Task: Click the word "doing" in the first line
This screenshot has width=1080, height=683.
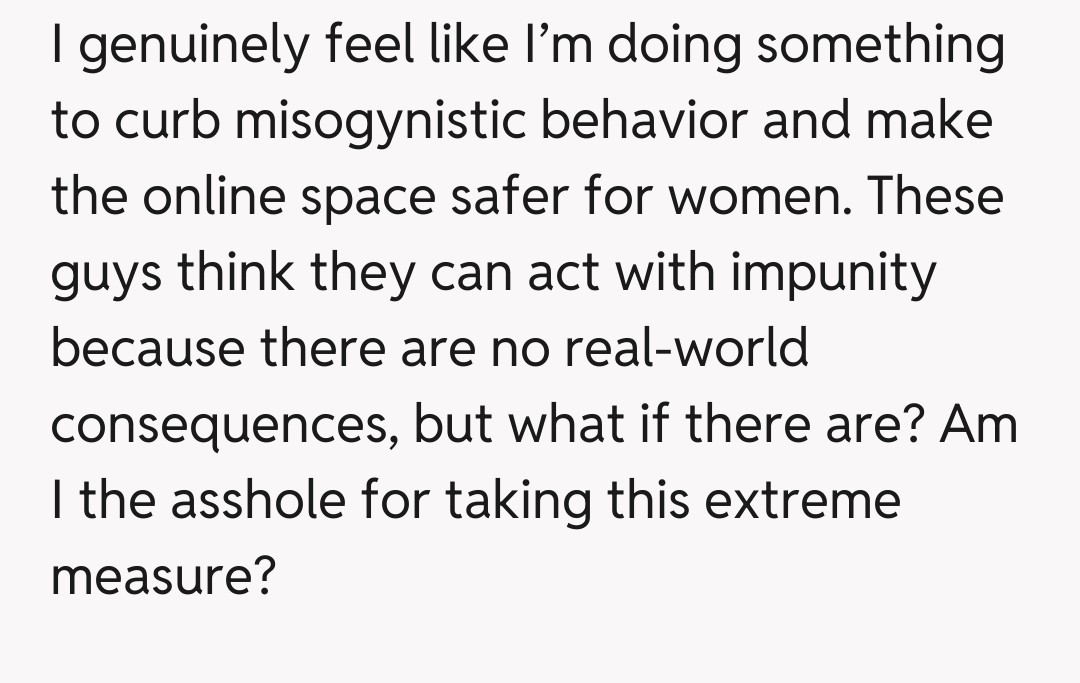Action: coord(676,48)
